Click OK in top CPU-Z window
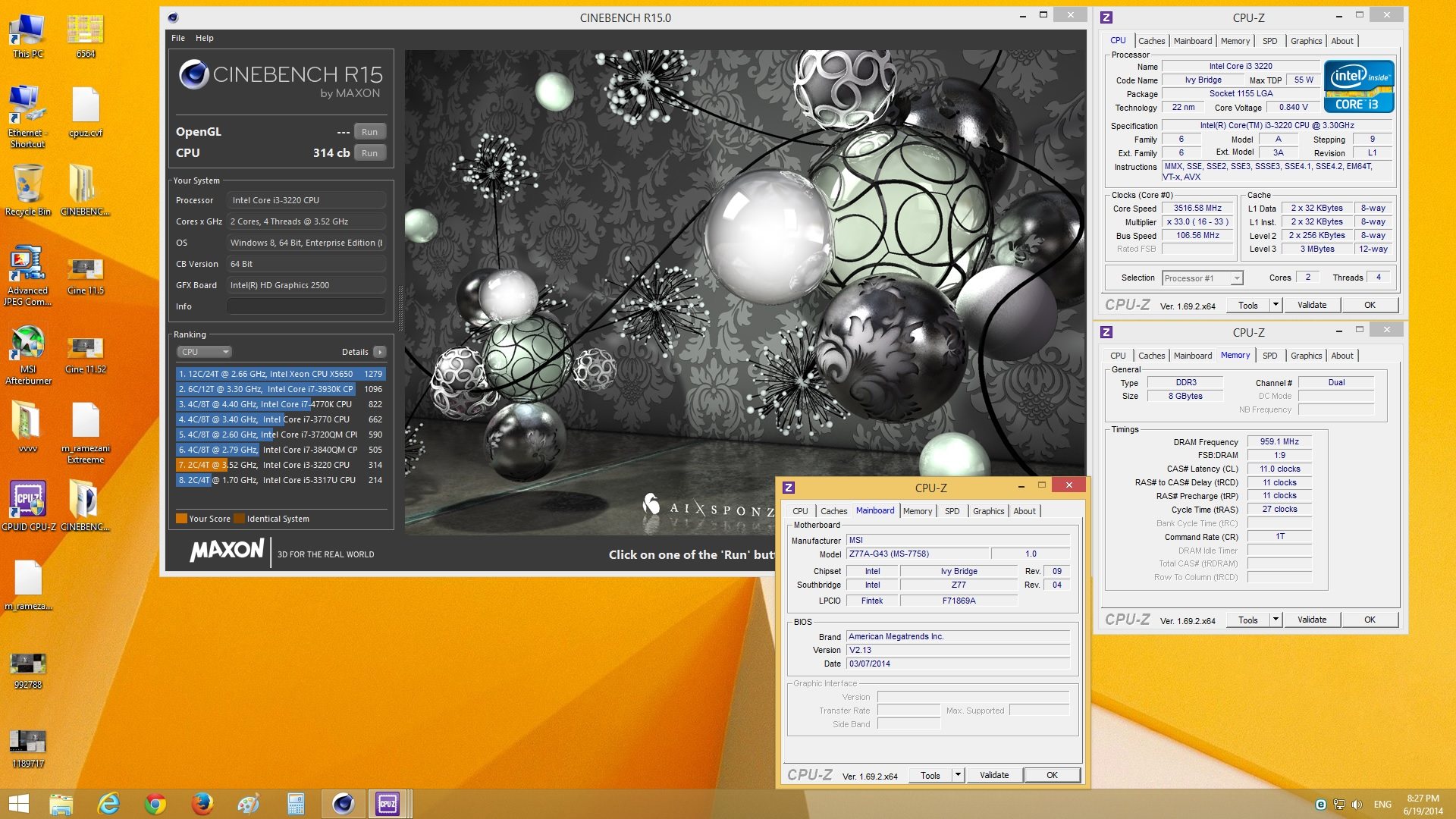 pos(1370,305)
